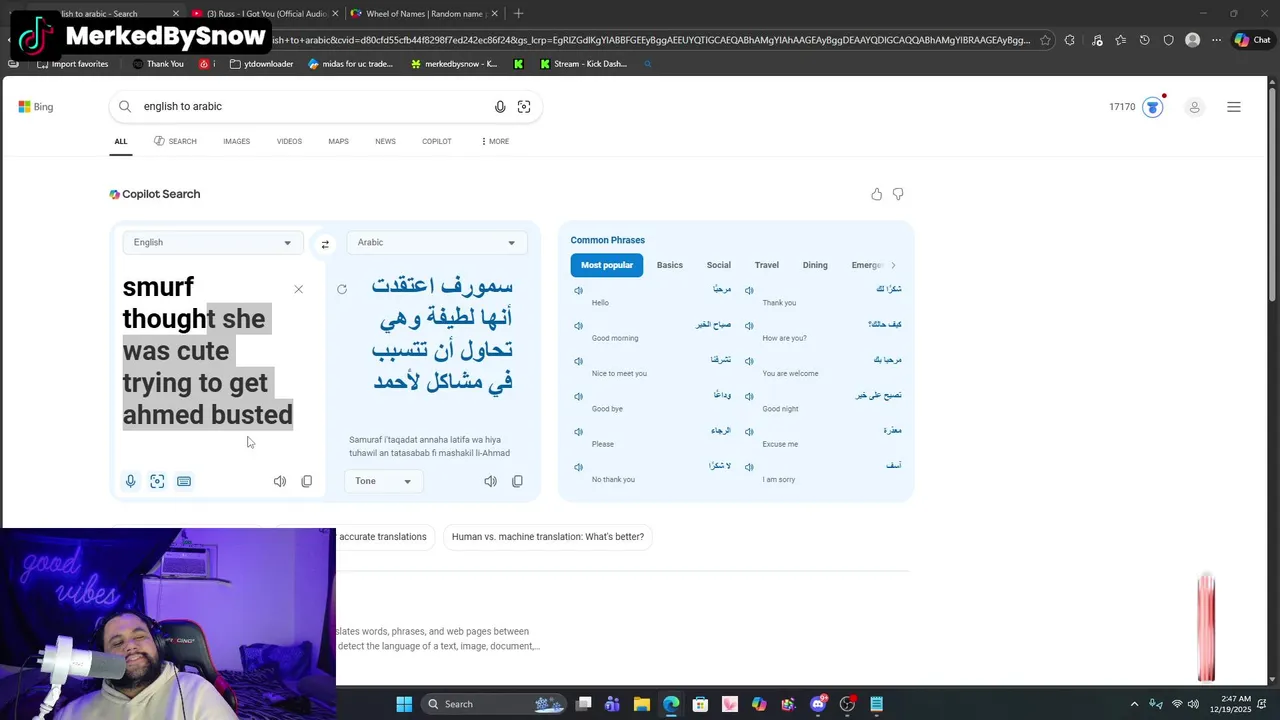
Task: Open the Bing hamburger settings menu
Action: point(1234,107)
